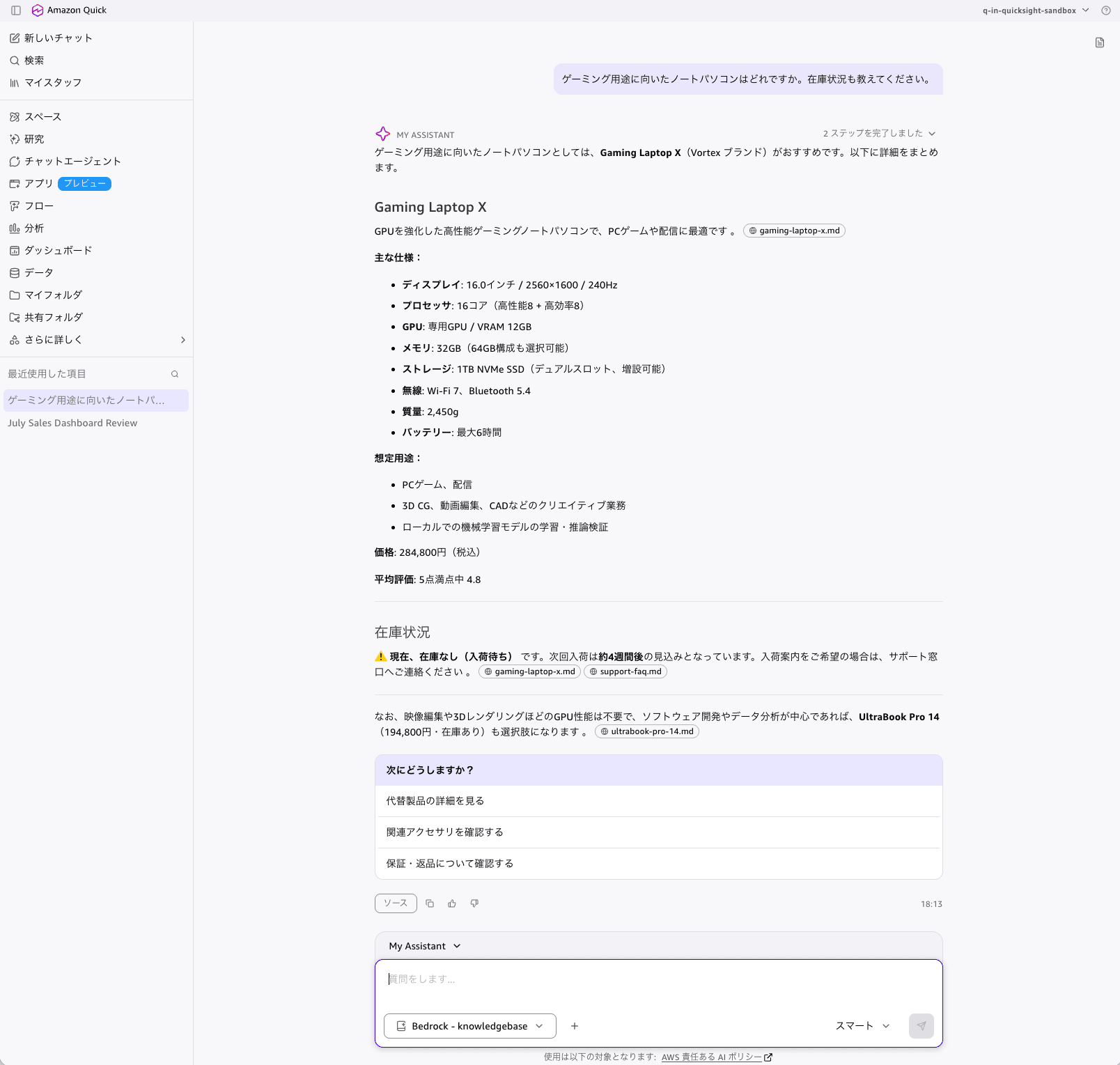Select 代替製品の詳細を見る suggestion
1120x1065 pixels.
point(658,801)
